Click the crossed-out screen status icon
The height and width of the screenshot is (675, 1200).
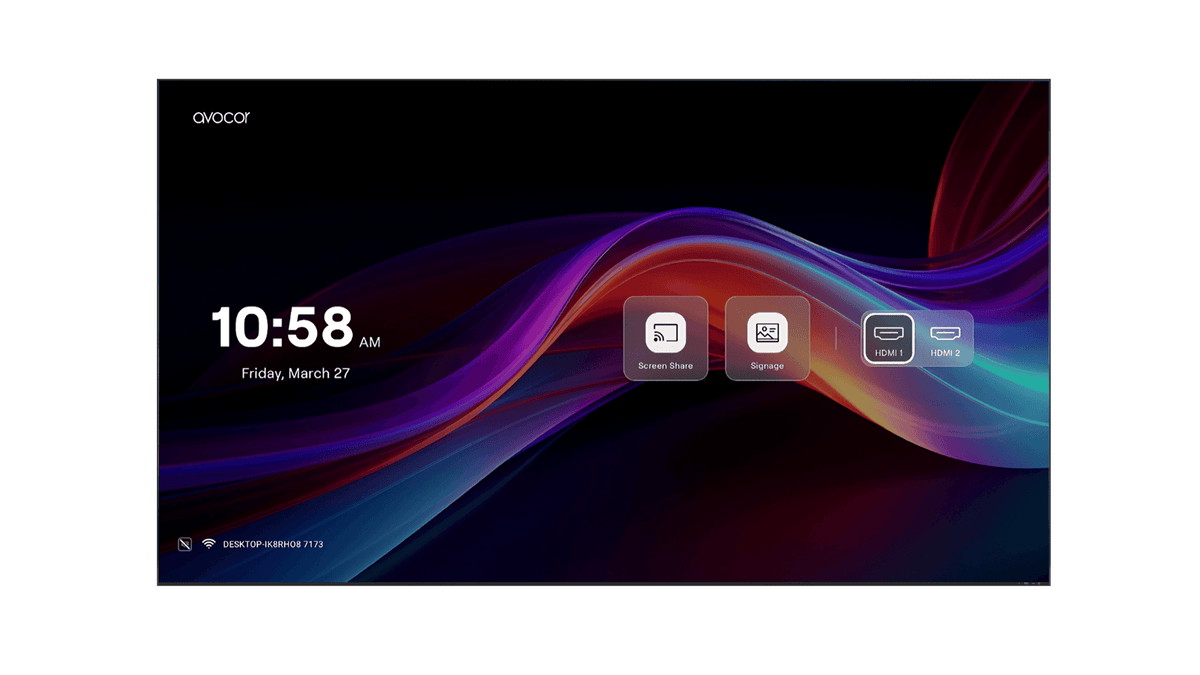[184, 544]
